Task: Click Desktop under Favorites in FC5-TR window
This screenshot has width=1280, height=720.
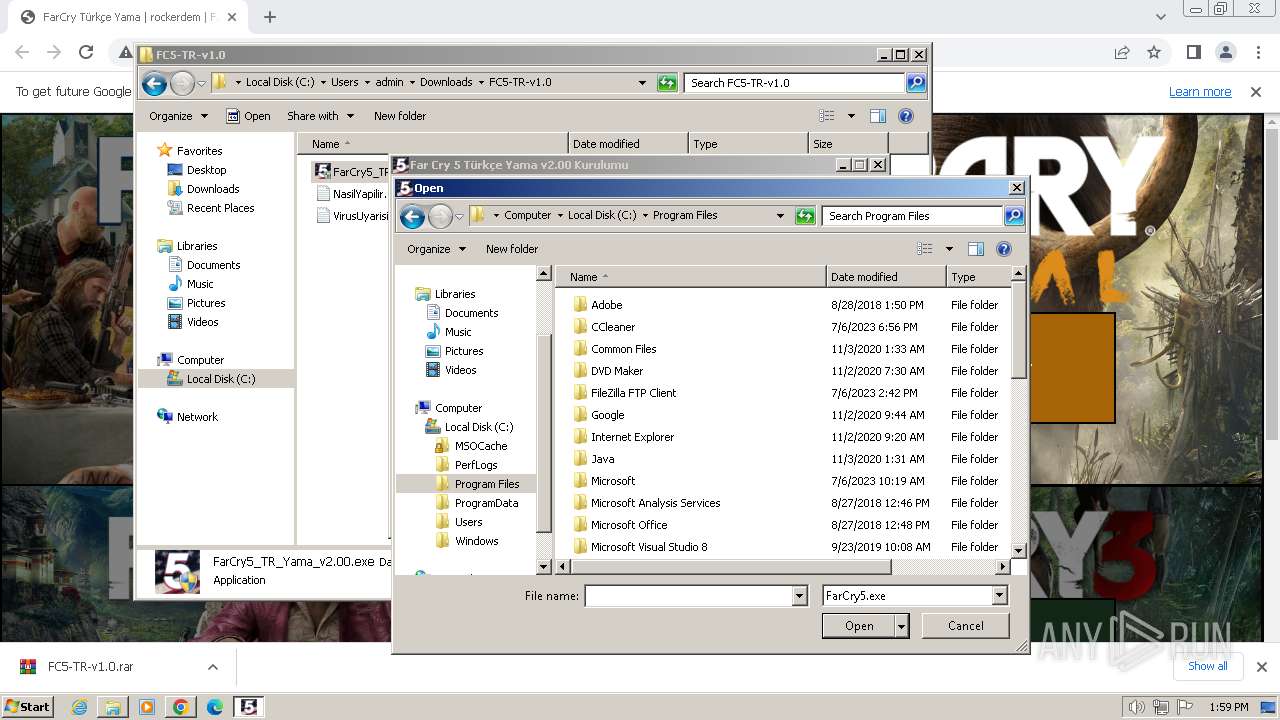Action: 206,170
